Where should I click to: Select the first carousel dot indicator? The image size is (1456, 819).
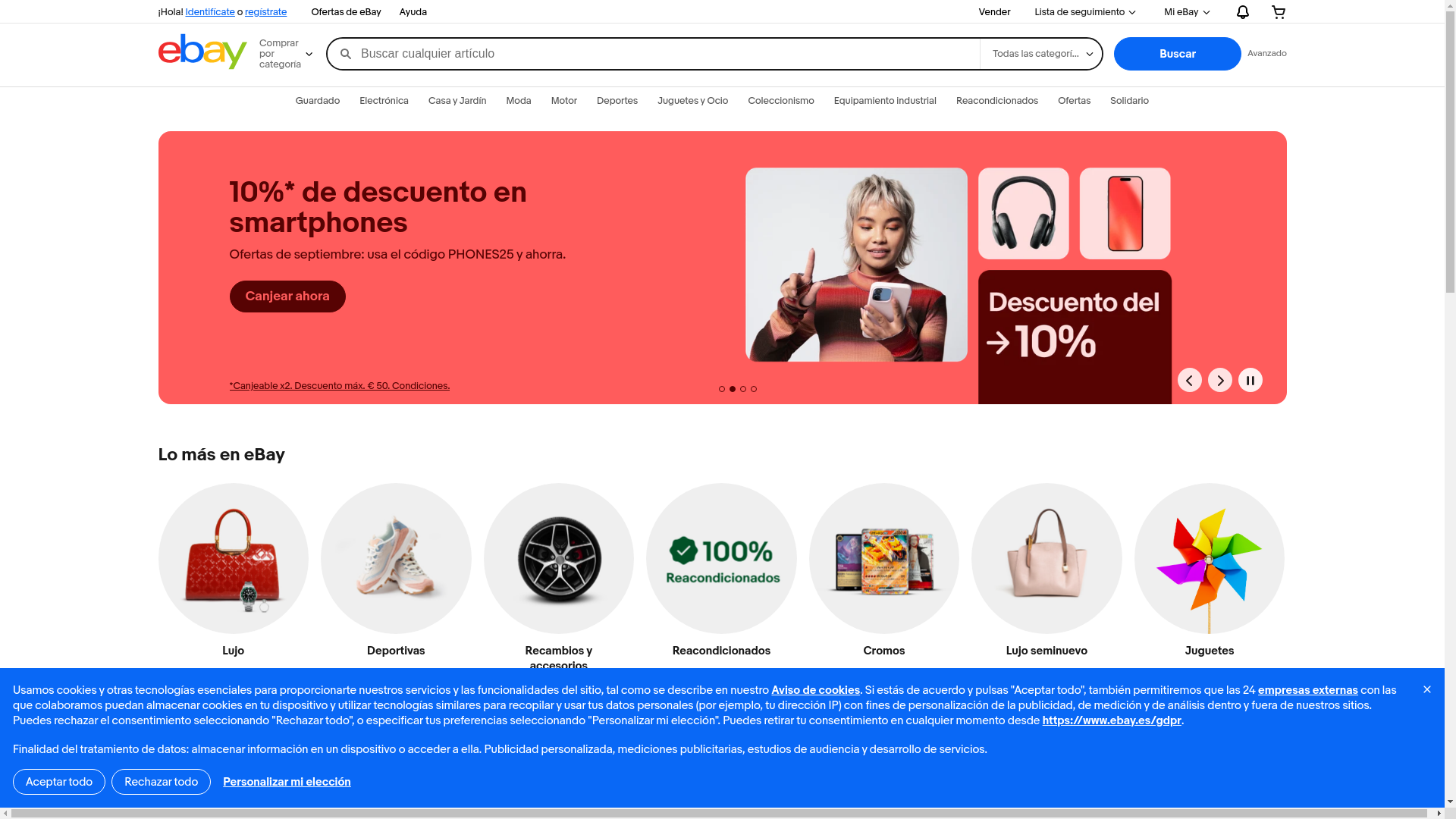[722, 389]
